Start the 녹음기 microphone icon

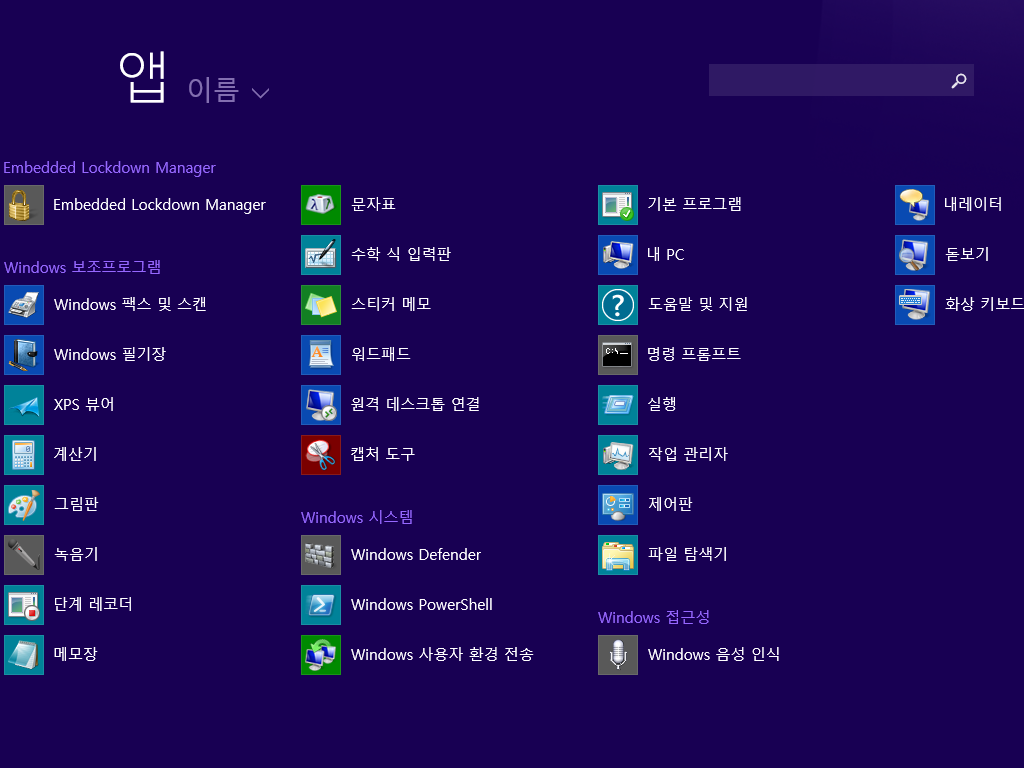(x=24, y=554)
